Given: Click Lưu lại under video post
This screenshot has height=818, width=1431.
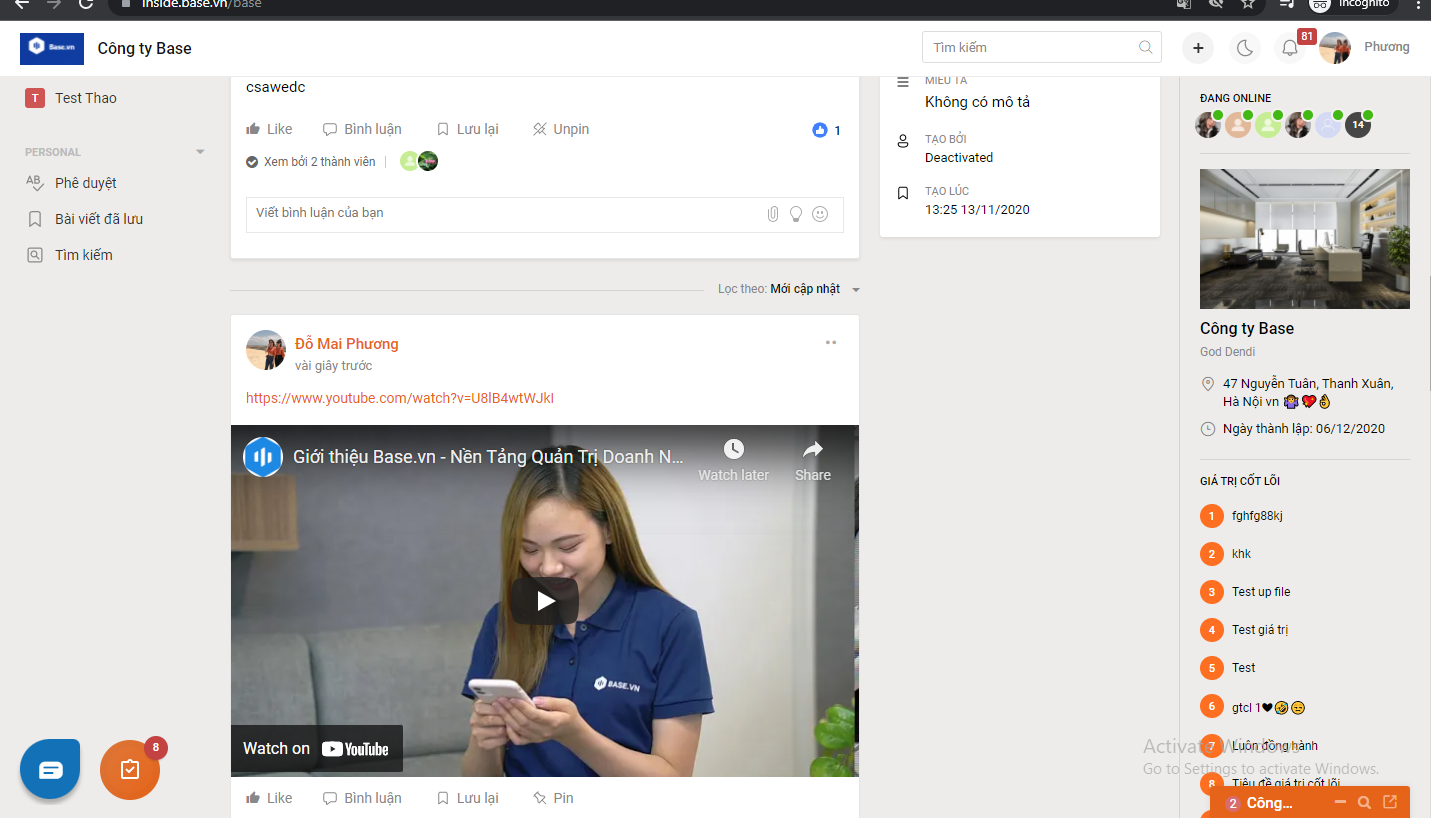Looking at the screenshot, I should (467, 798).
